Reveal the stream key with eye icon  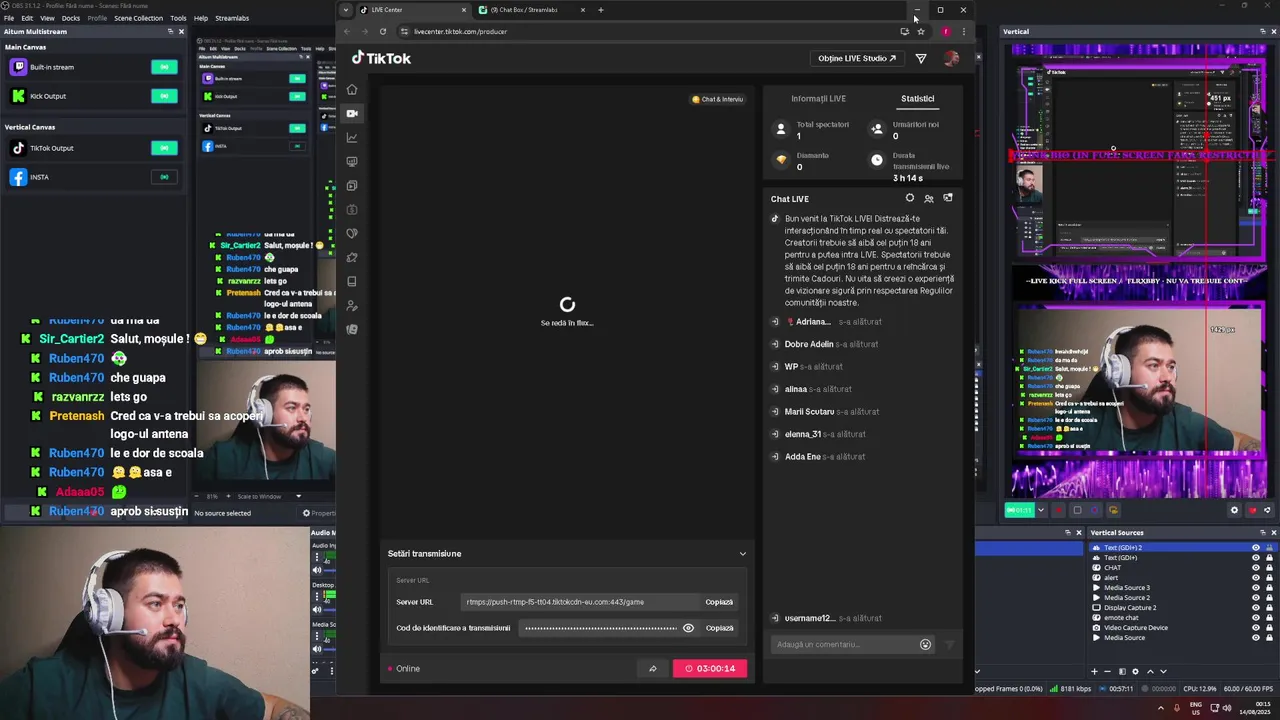point(688,628)
